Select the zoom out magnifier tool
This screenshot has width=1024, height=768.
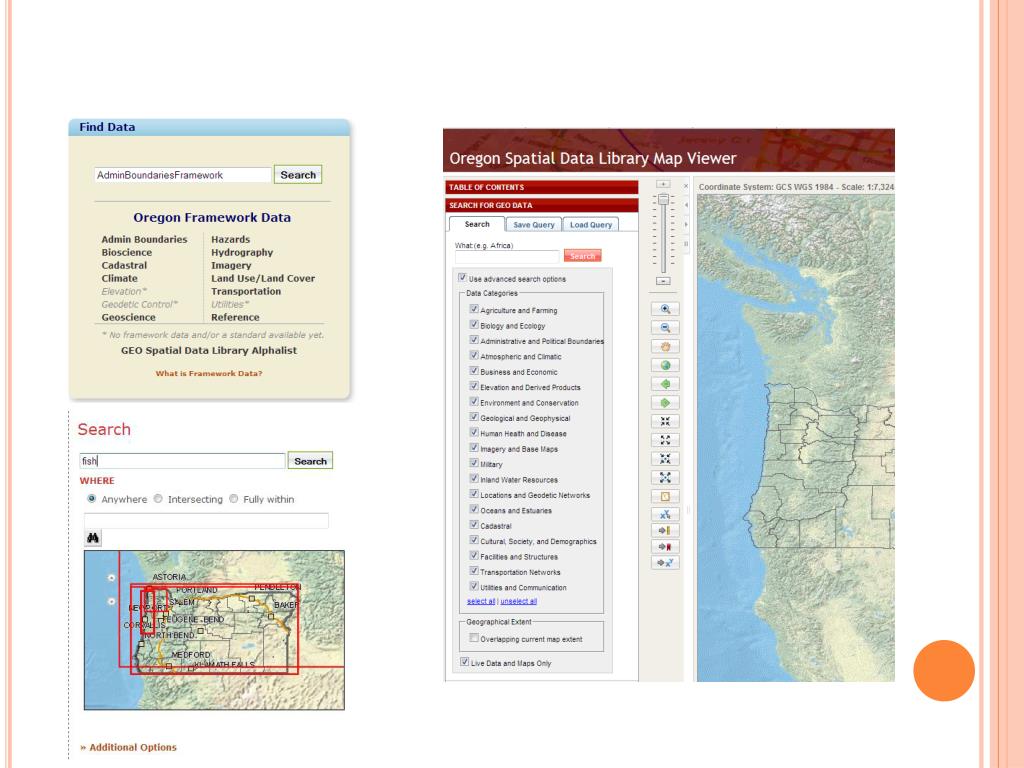pyautogui.click(x=665, y=328)
